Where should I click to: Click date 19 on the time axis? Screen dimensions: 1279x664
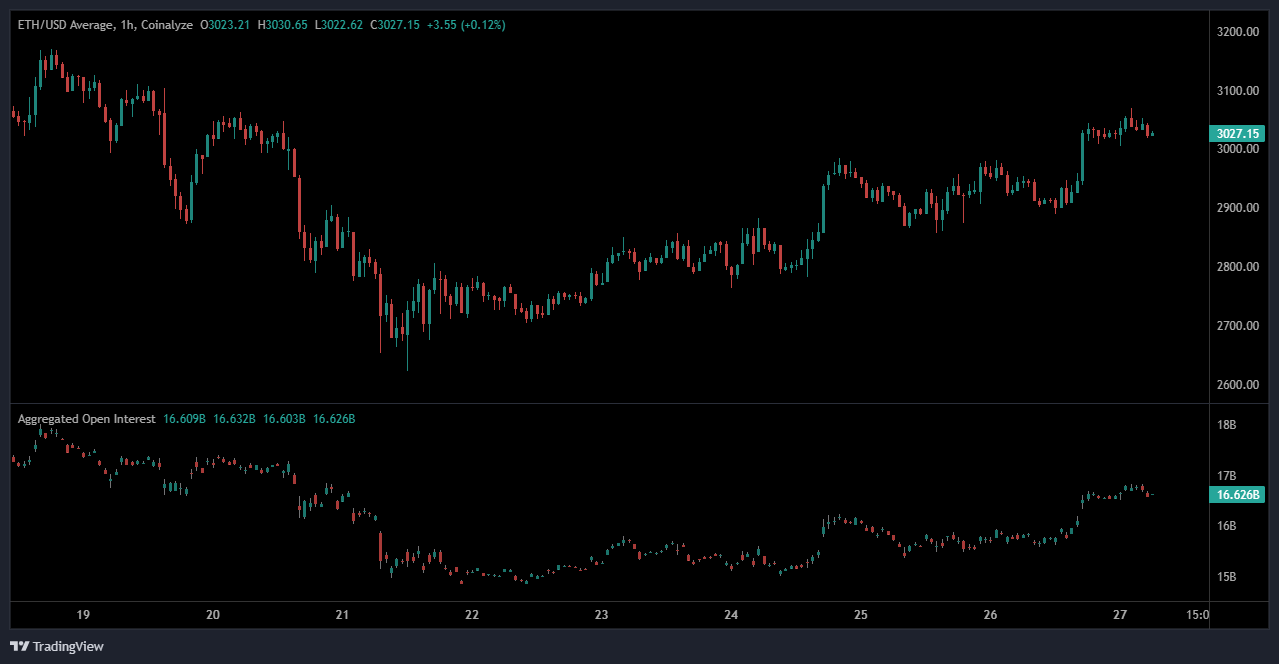point(83,615)
